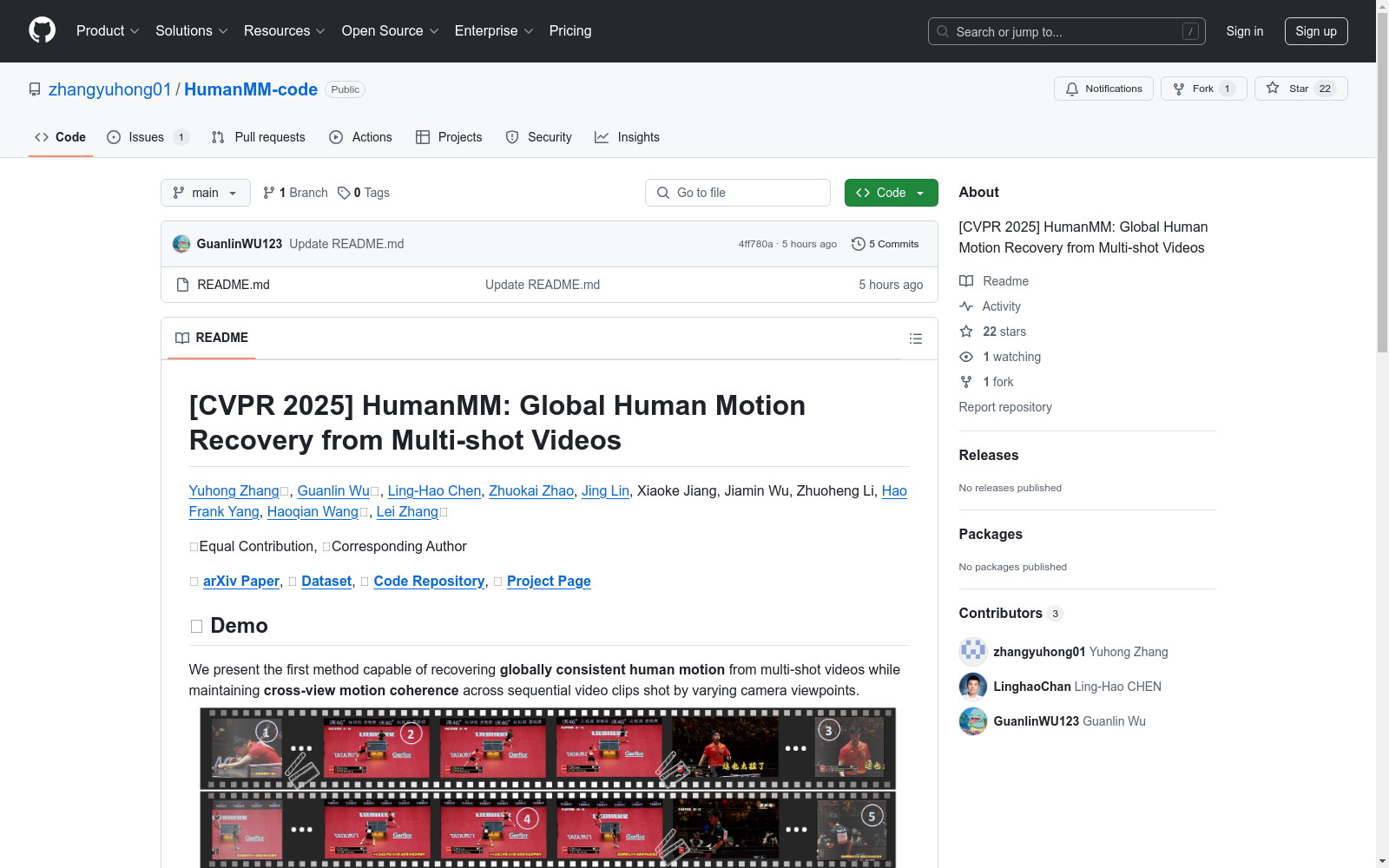Click GuanlinWU123 contributor avatar
This screenshot has width=1389, height=868.
click(973, 721)
